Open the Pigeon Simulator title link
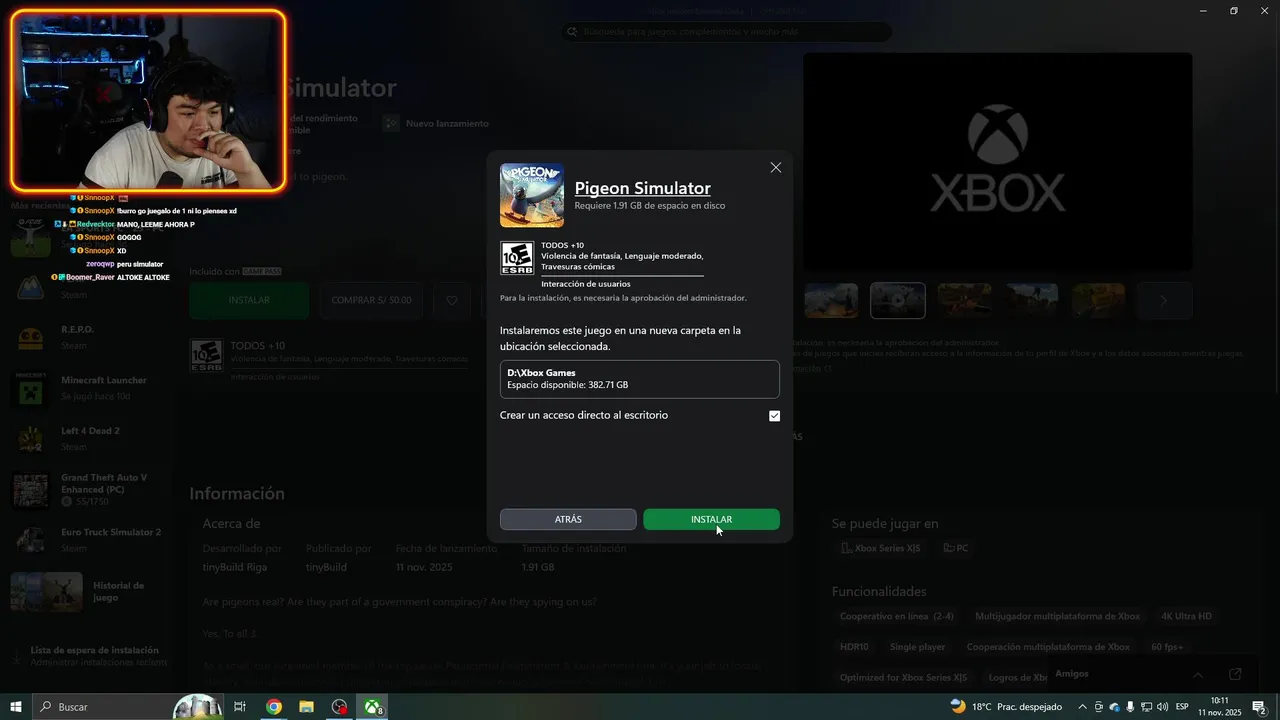This screenshot has width=1280, height=720. click(x=642, y=188)
